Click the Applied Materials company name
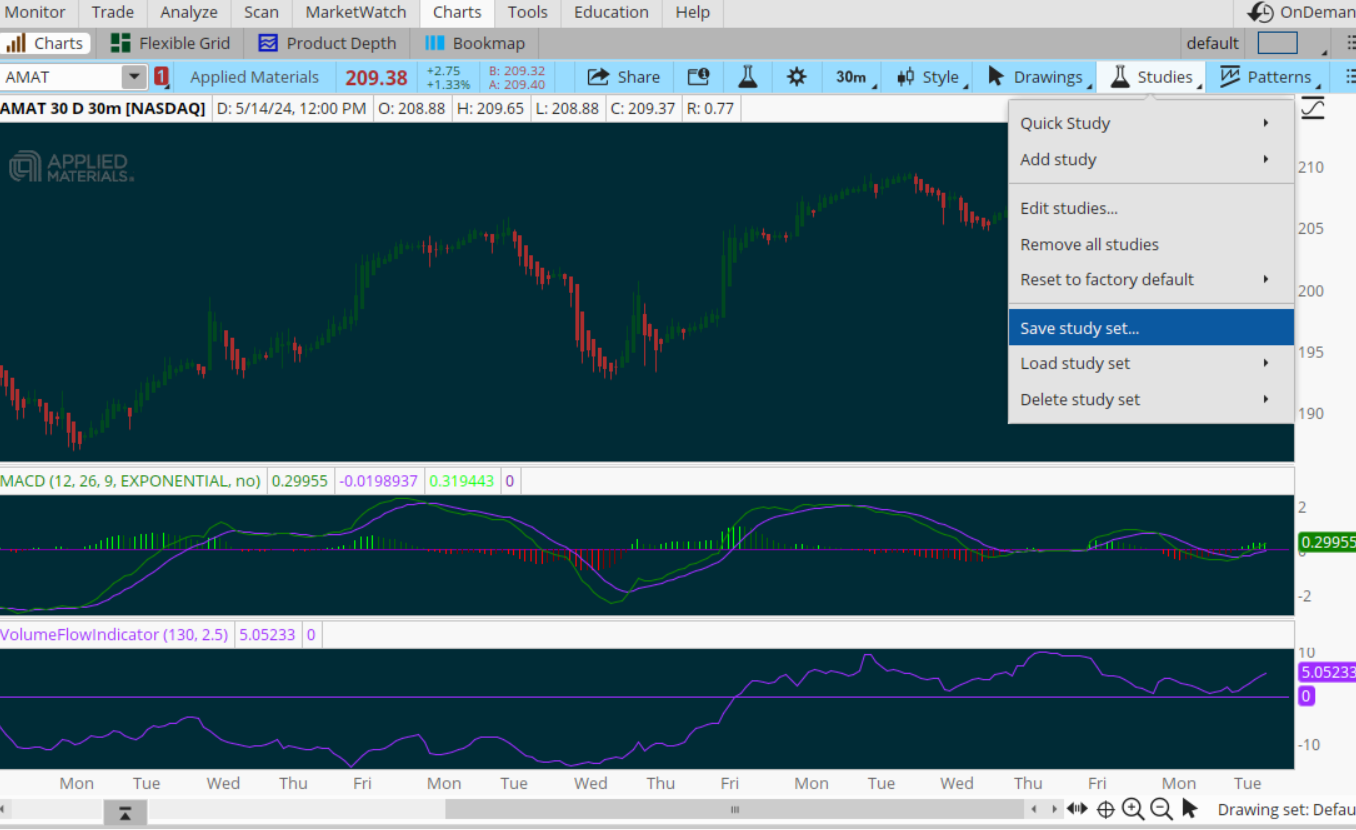The width and height of the screenshot is (1356, 830). pos(254,77)
